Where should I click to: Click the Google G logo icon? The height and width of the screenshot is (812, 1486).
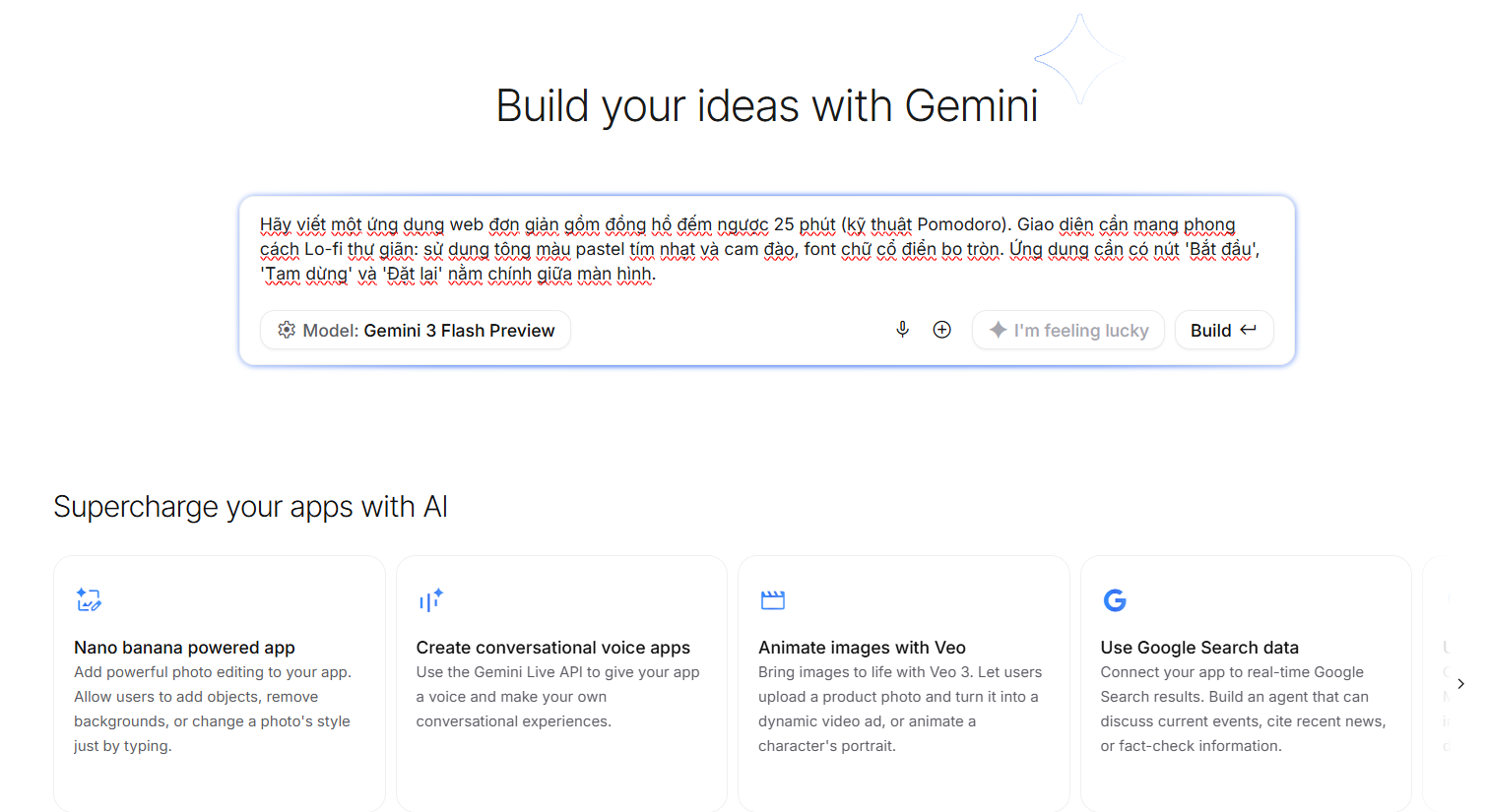tap(1115, 599)
